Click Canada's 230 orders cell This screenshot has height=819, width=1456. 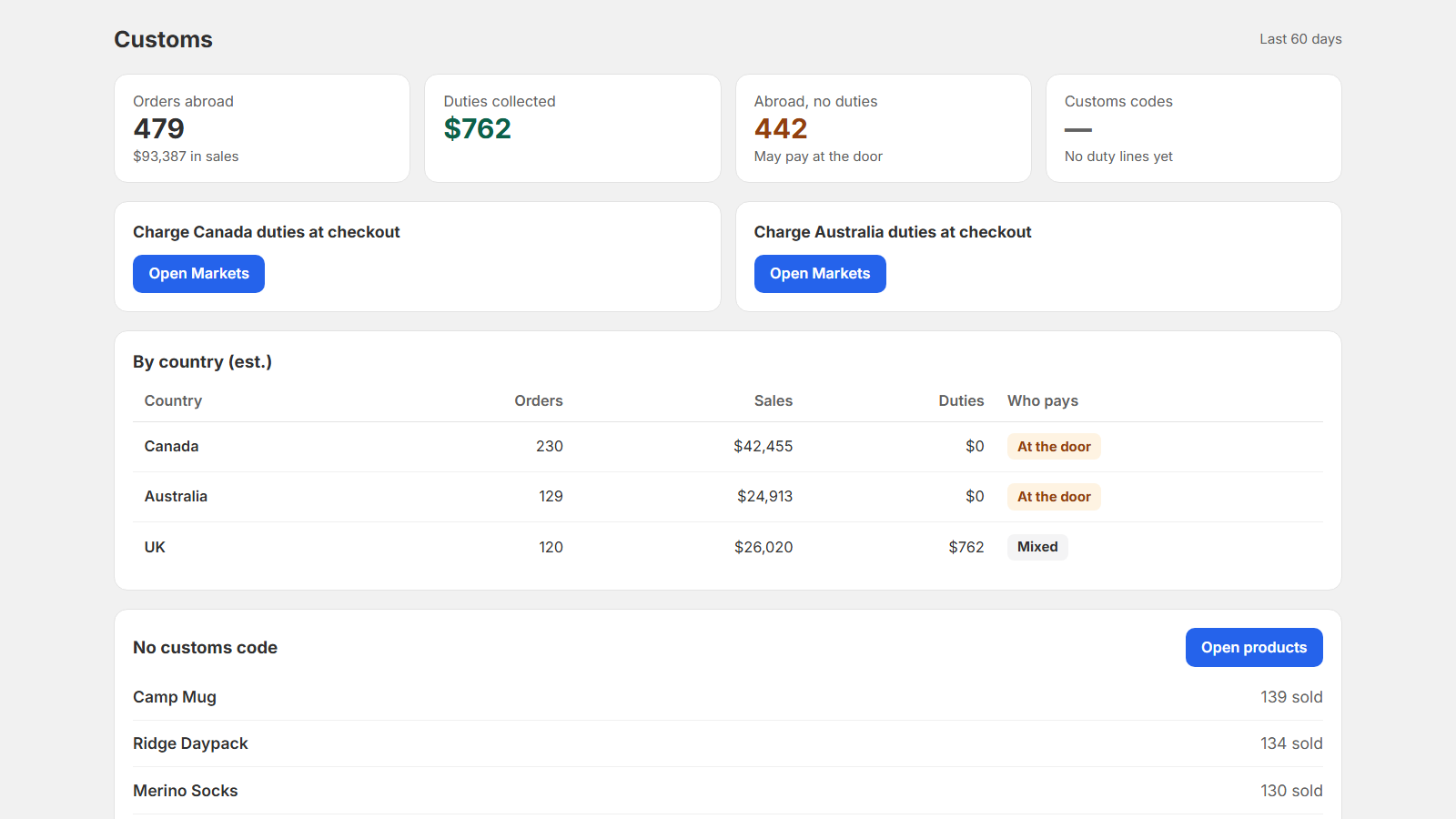coord(550,446)
